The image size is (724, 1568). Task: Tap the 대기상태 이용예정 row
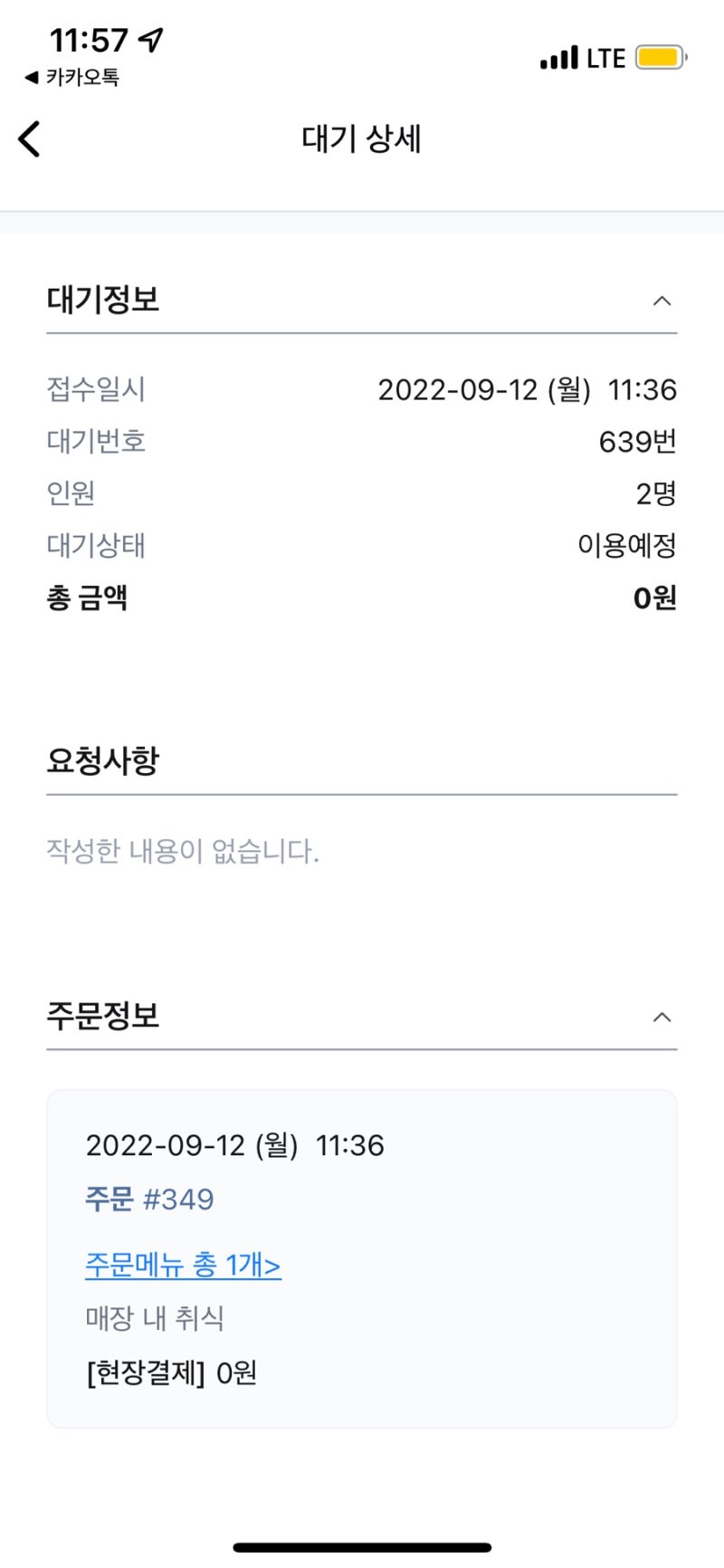362,546
